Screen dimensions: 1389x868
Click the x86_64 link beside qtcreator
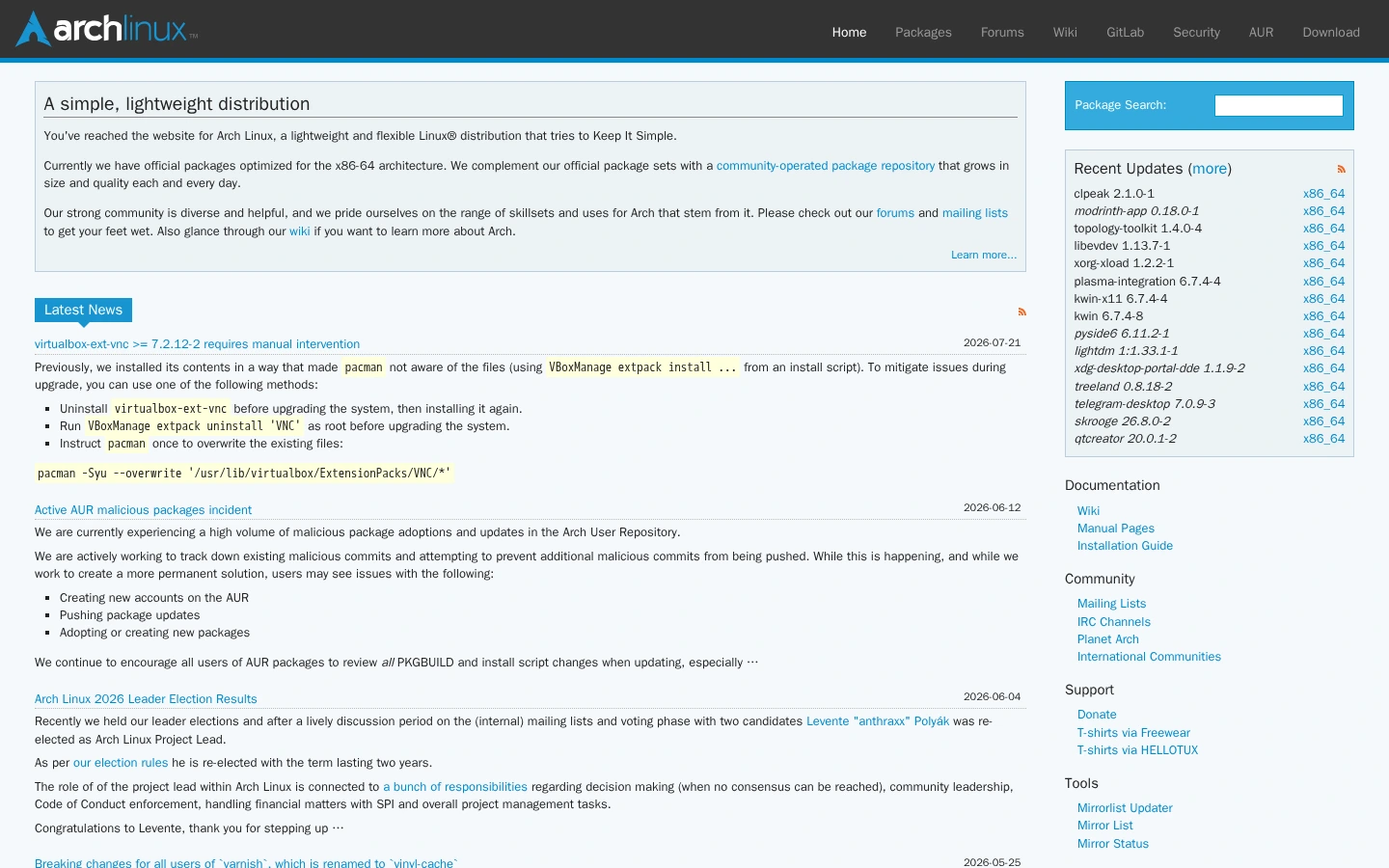[x=1323, y=439]
